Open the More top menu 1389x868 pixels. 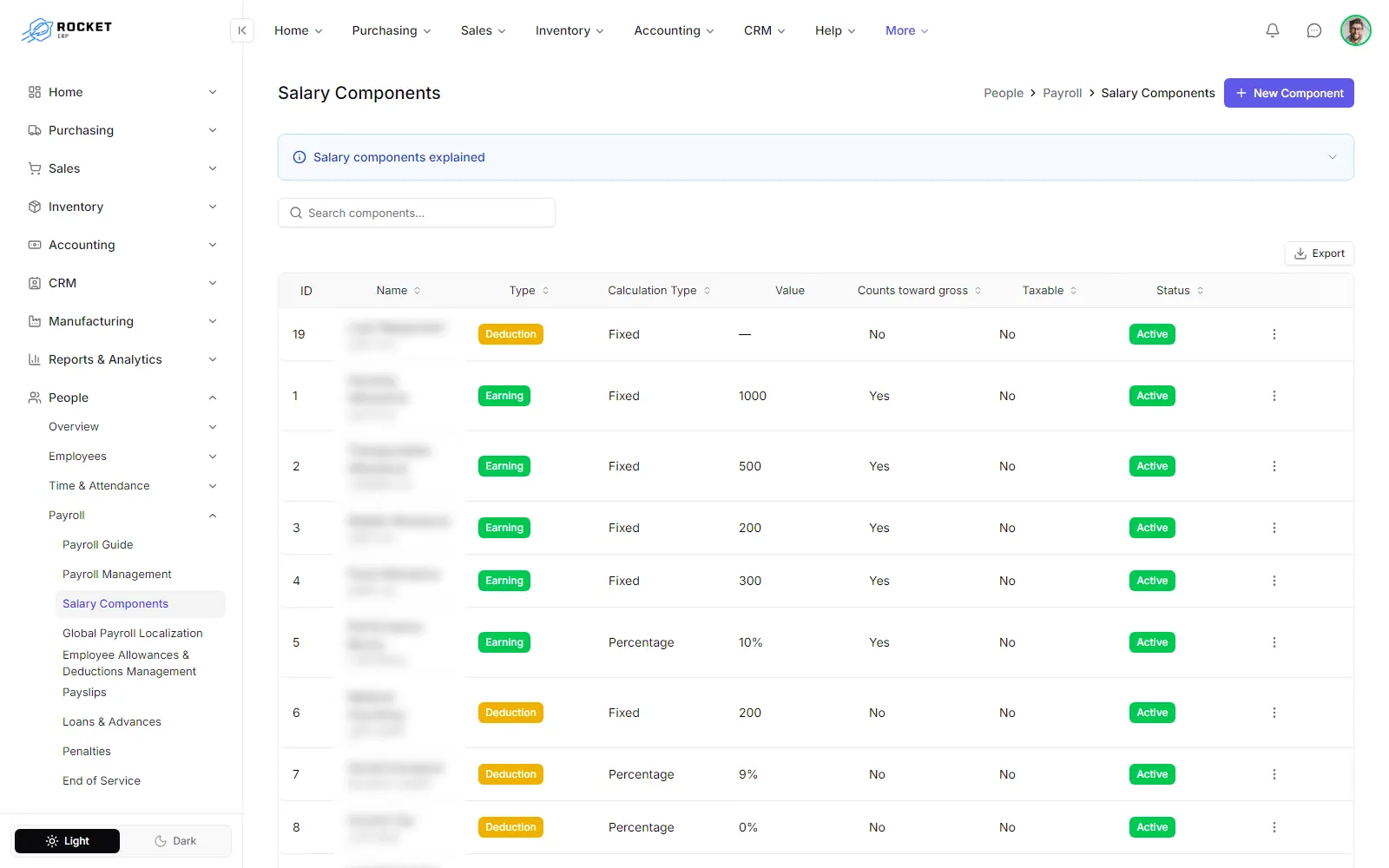pyautogui.click(x=906, y=30)
